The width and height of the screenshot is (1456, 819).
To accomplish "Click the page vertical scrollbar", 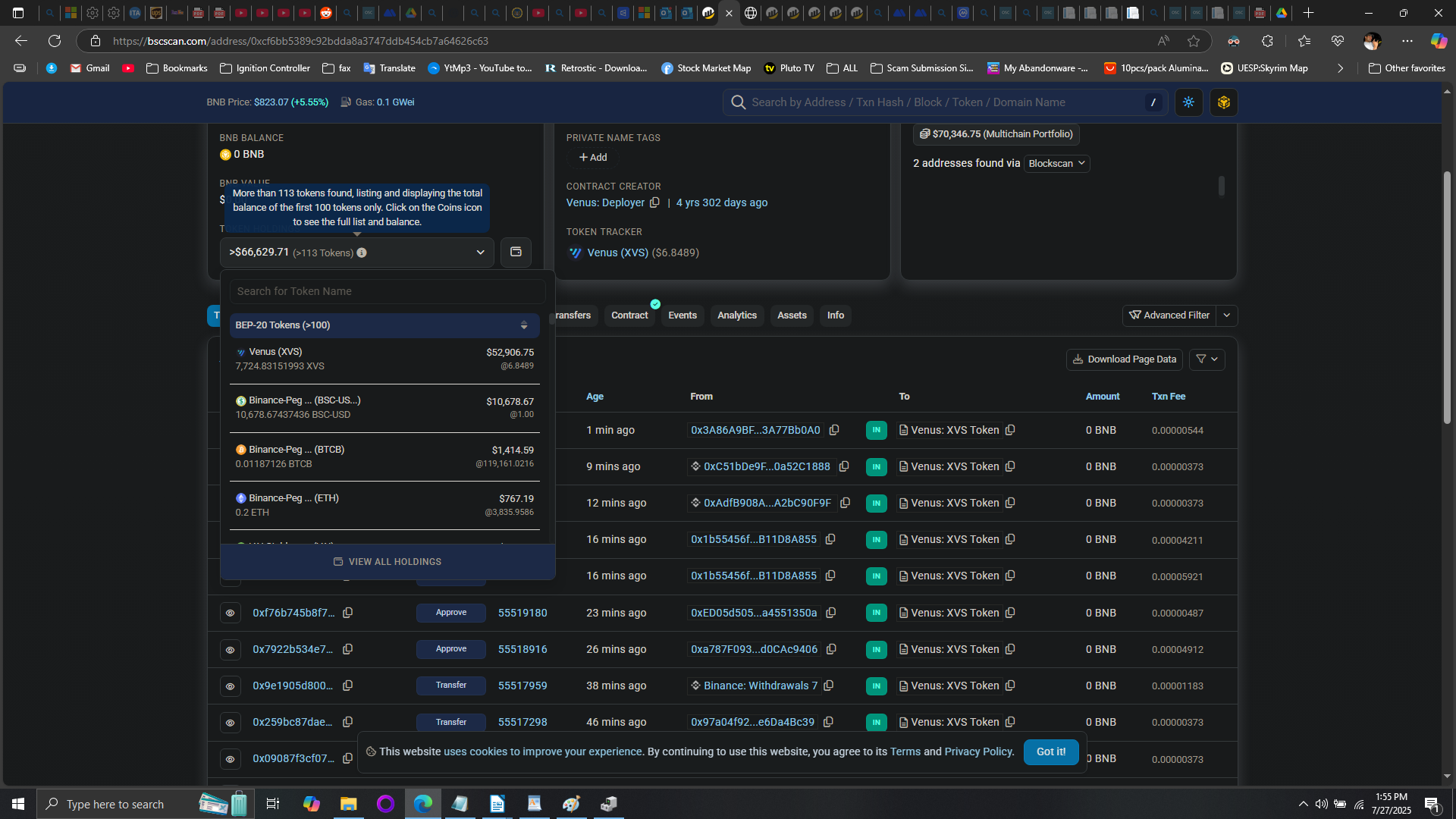I will tap(1447, 296).
